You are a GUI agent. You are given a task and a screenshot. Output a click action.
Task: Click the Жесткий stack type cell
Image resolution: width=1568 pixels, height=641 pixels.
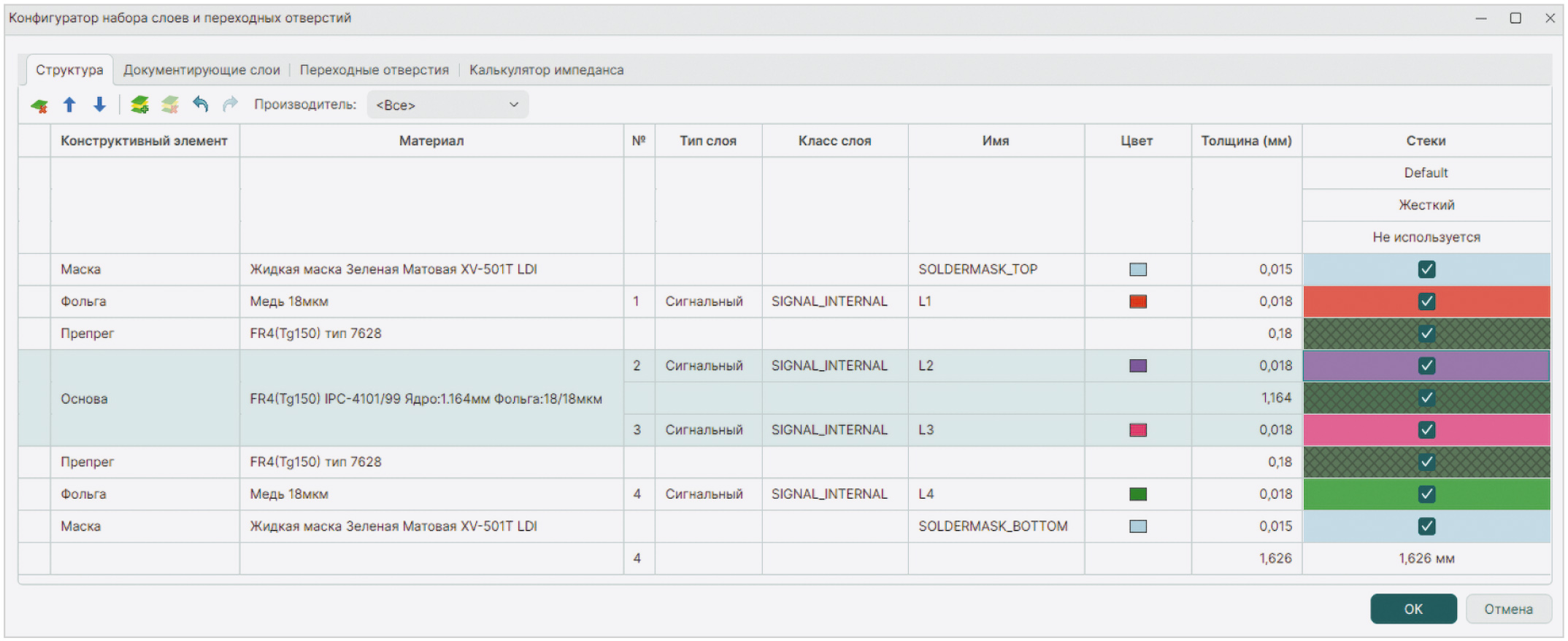pos(1426,205)
